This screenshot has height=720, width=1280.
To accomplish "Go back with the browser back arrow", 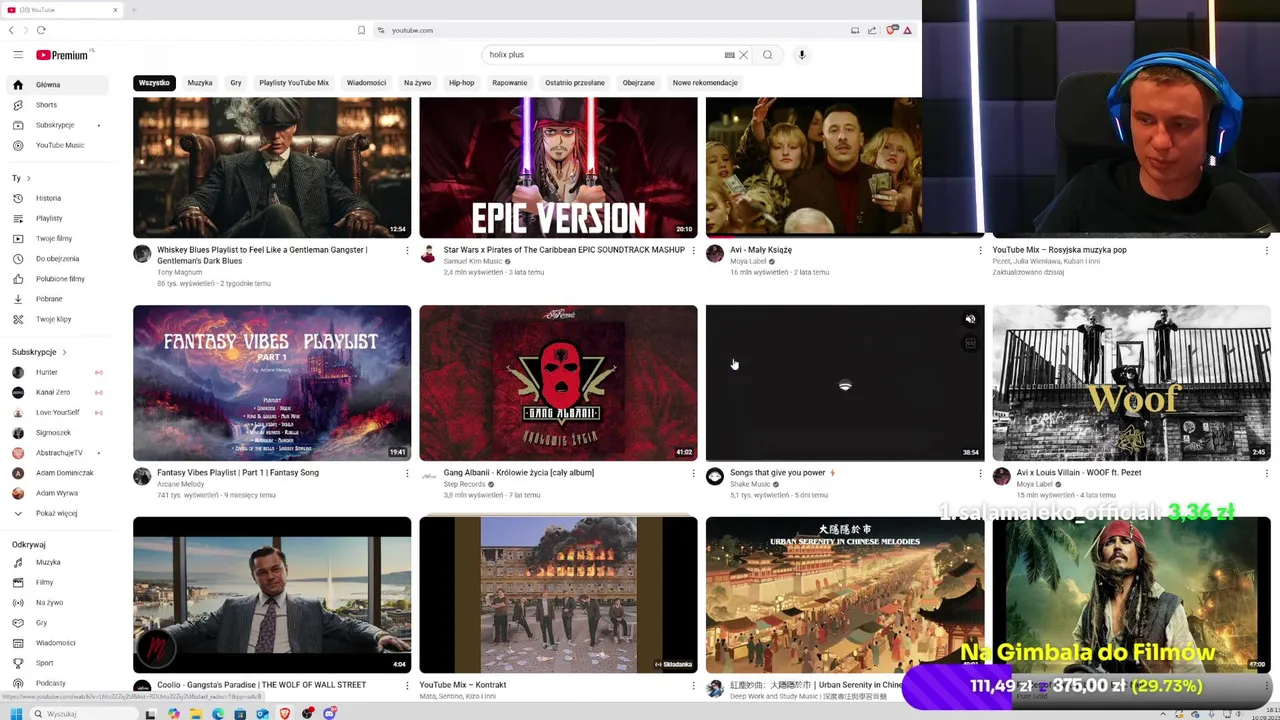I will pyautogui.click(x=11, y=30).
